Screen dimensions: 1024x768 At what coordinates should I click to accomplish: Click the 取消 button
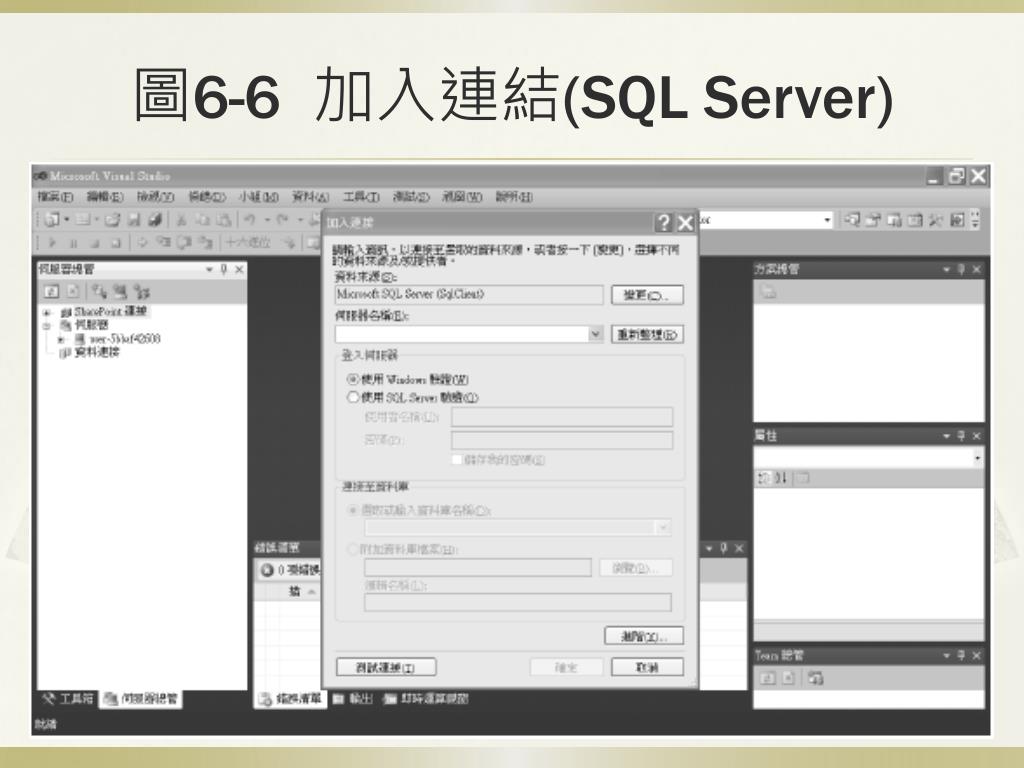tap(647, 667)
